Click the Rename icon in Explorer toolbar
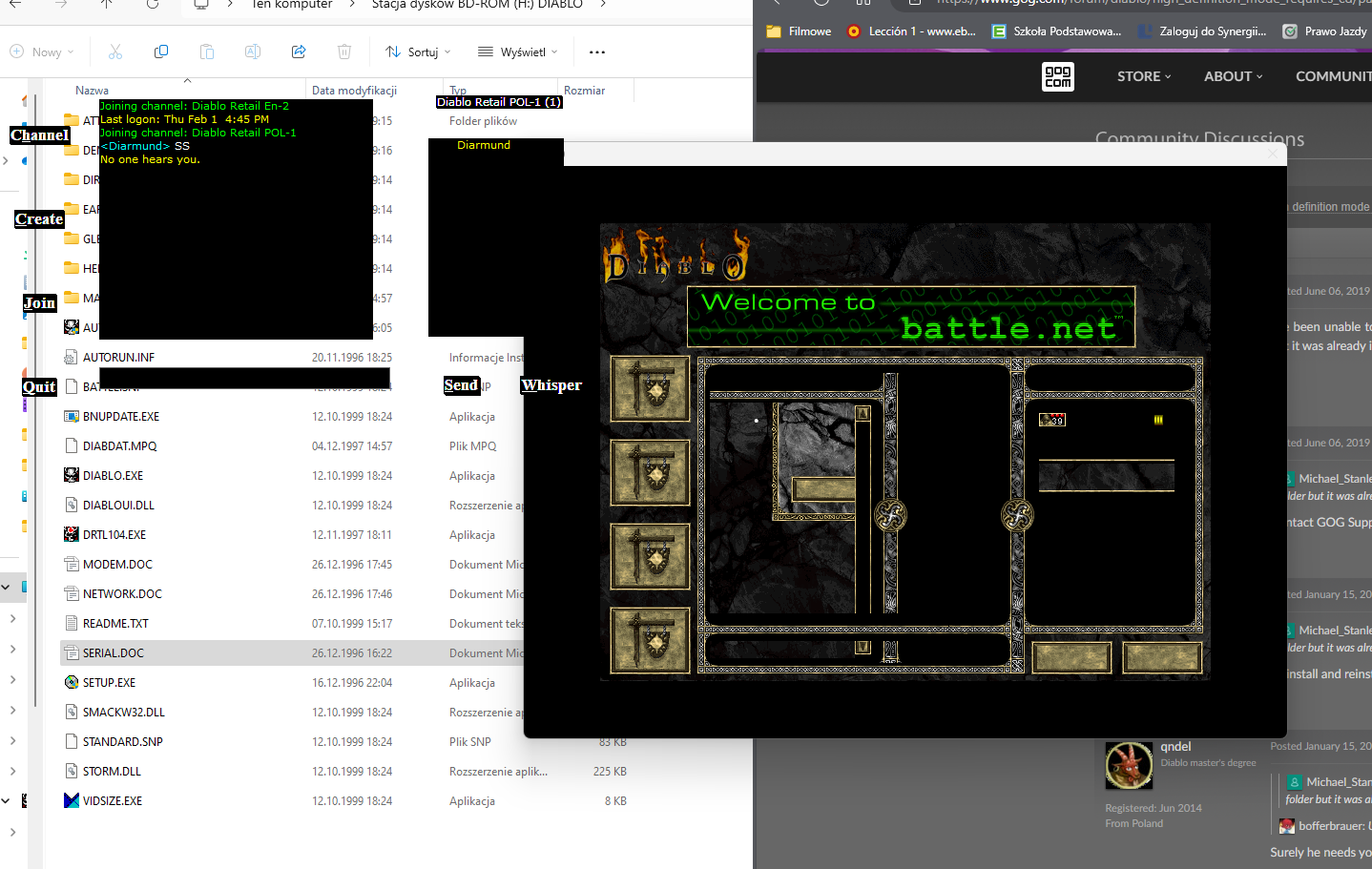1372x869 pixels. pyautogui.click(x=253, y=52)
